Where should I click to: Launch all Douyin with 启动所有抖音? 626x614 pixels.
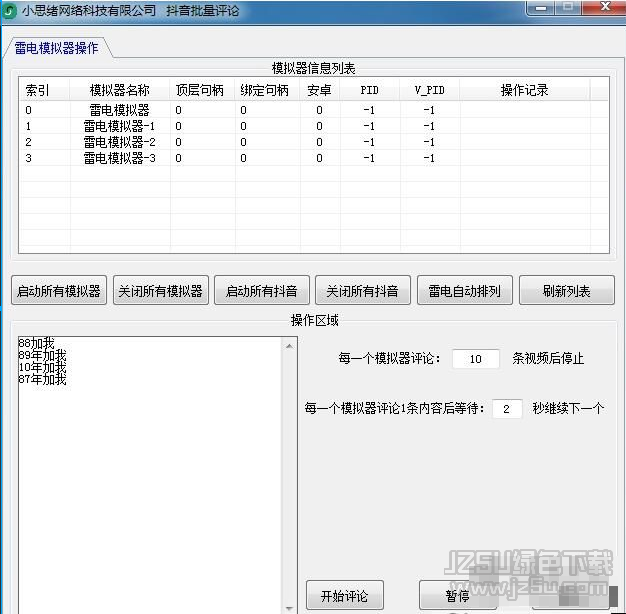click(x=262, y=291)
